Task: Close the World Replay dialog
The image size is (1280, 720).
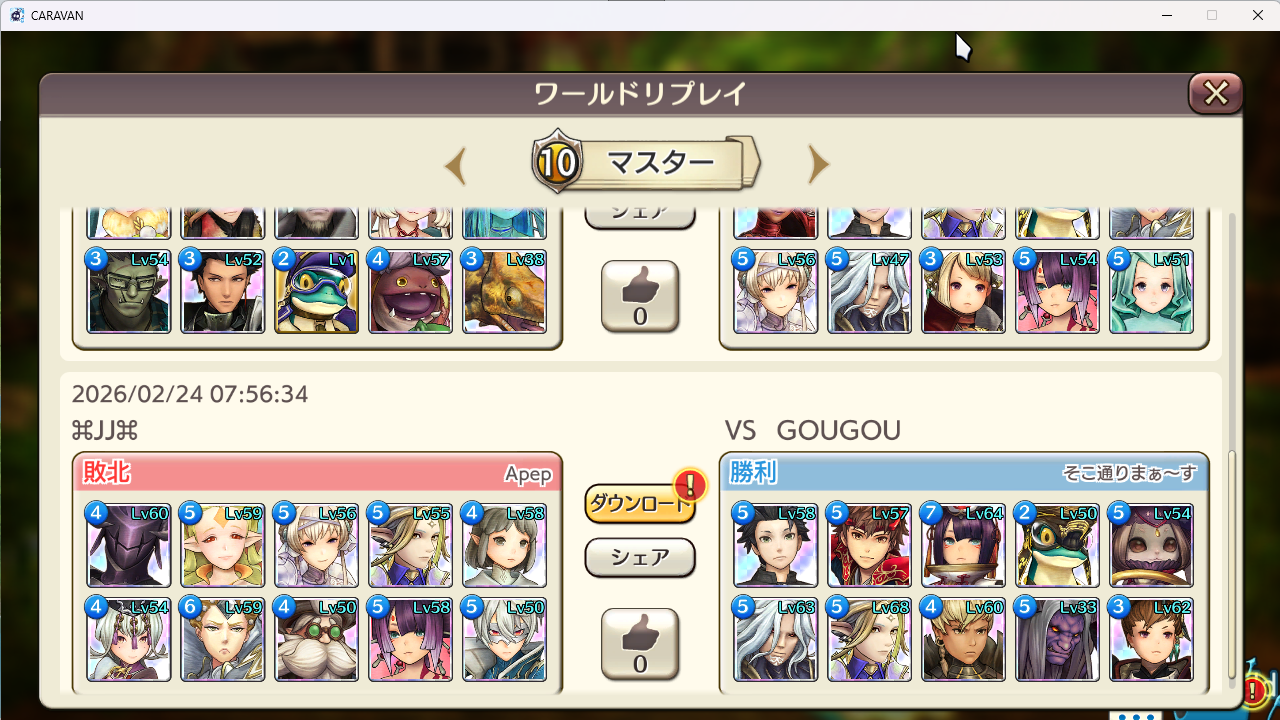Action: tap(1215, 94)
